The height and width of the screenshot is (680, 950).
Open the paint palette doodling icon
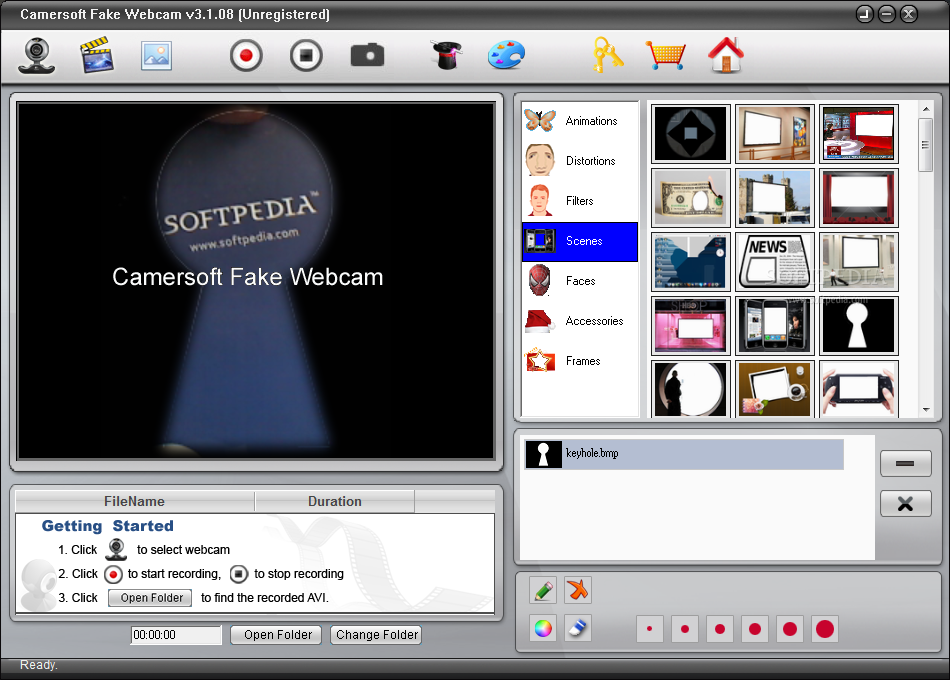click(x=507, y=55)
